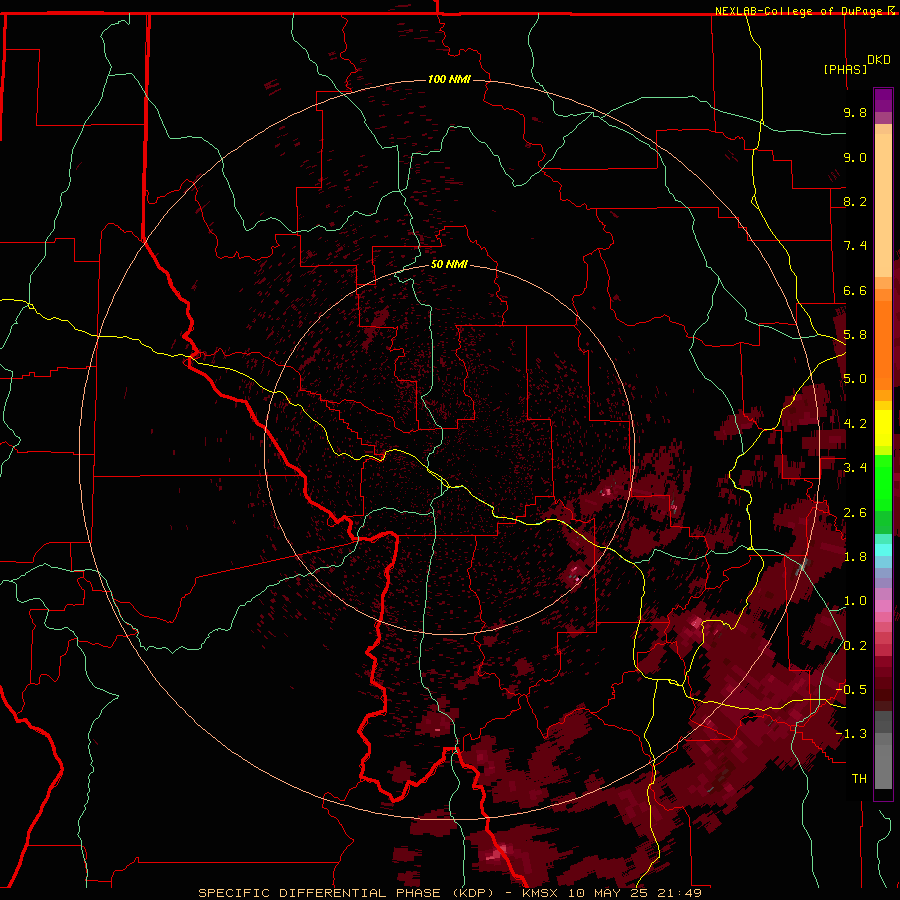
Task: Click the [PHAS] units label
Action: (845, 69)
